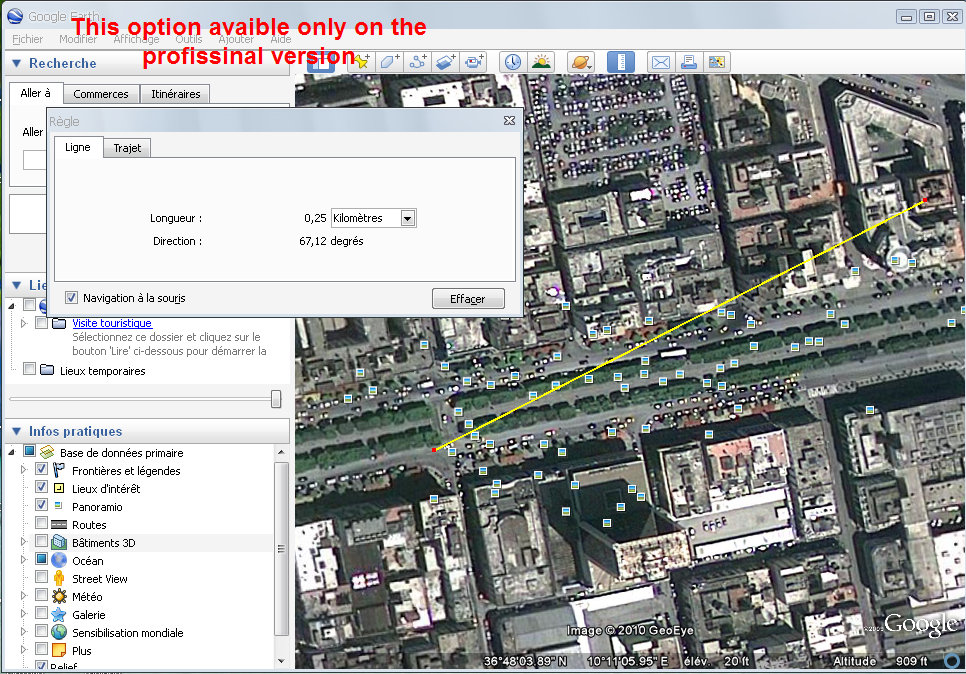Uncheck the Panoramio layer checkbox
966x674 pixels.
pos(41,505)
